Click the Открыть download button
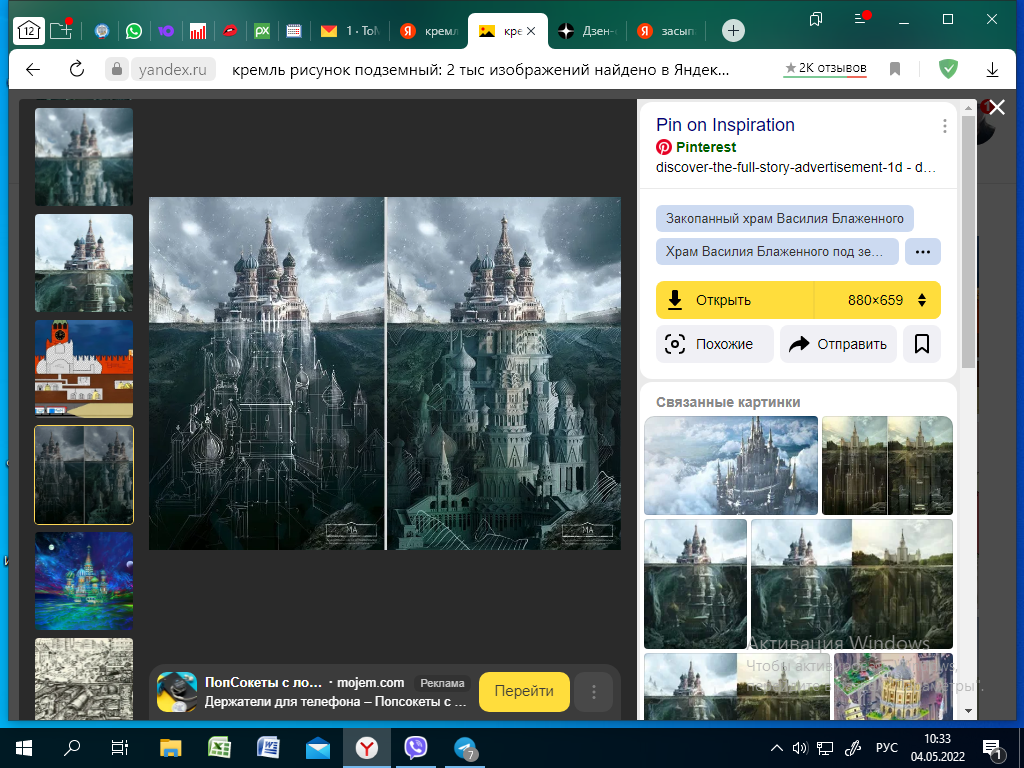 click(x=735, y=300)
